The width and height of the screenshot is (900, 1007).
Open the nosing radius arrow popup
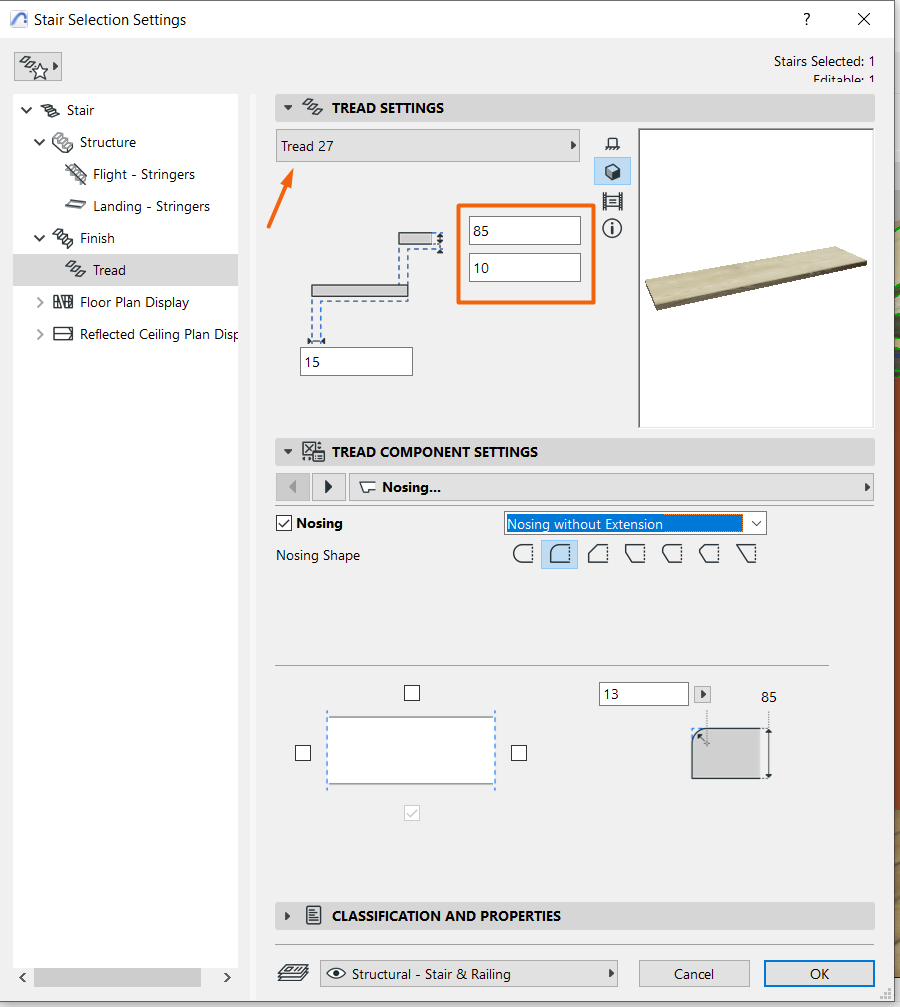click(703, 694)
